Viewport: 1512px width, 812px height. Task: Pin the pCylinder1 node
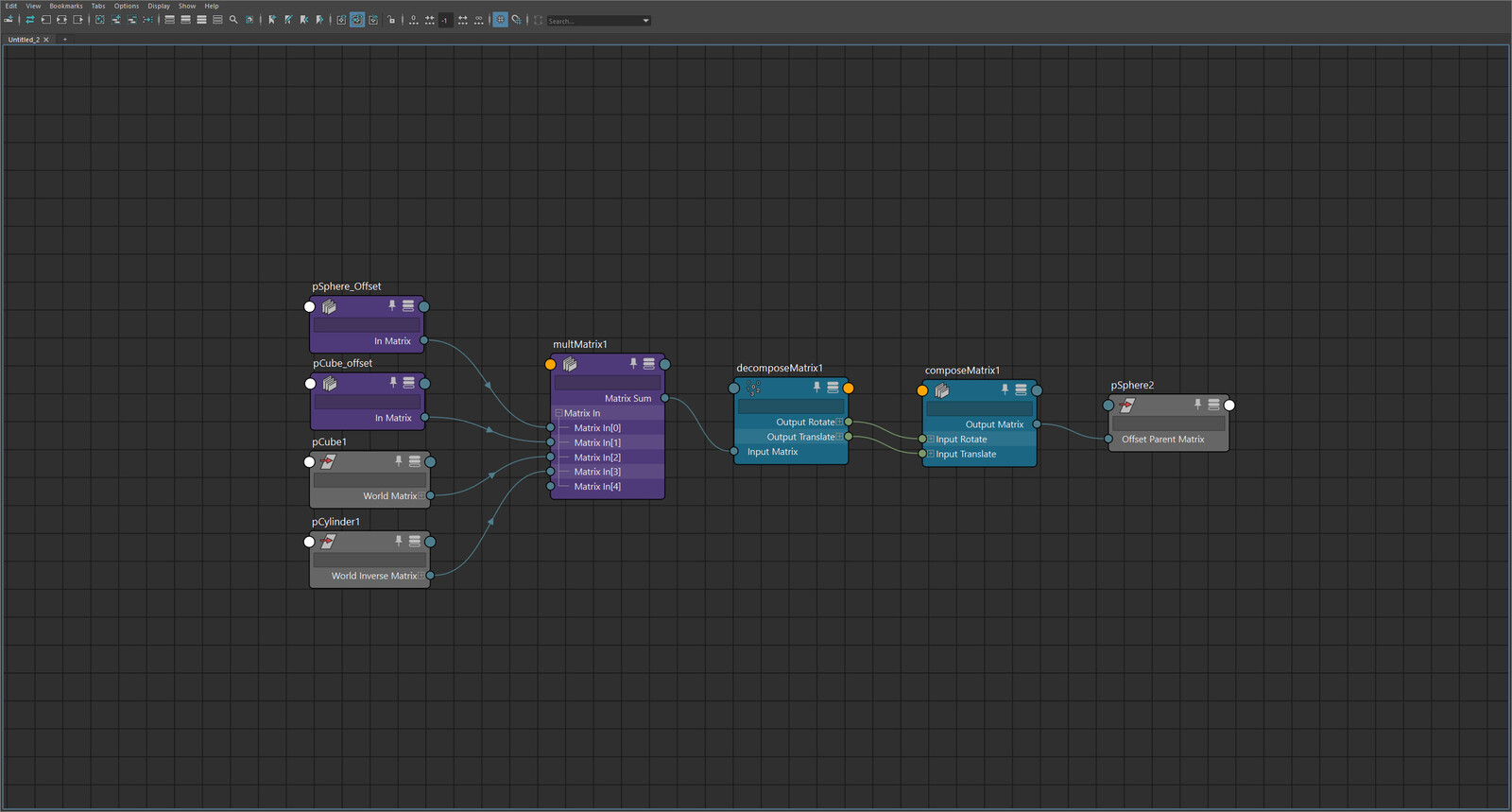click(x=399, y=542)
